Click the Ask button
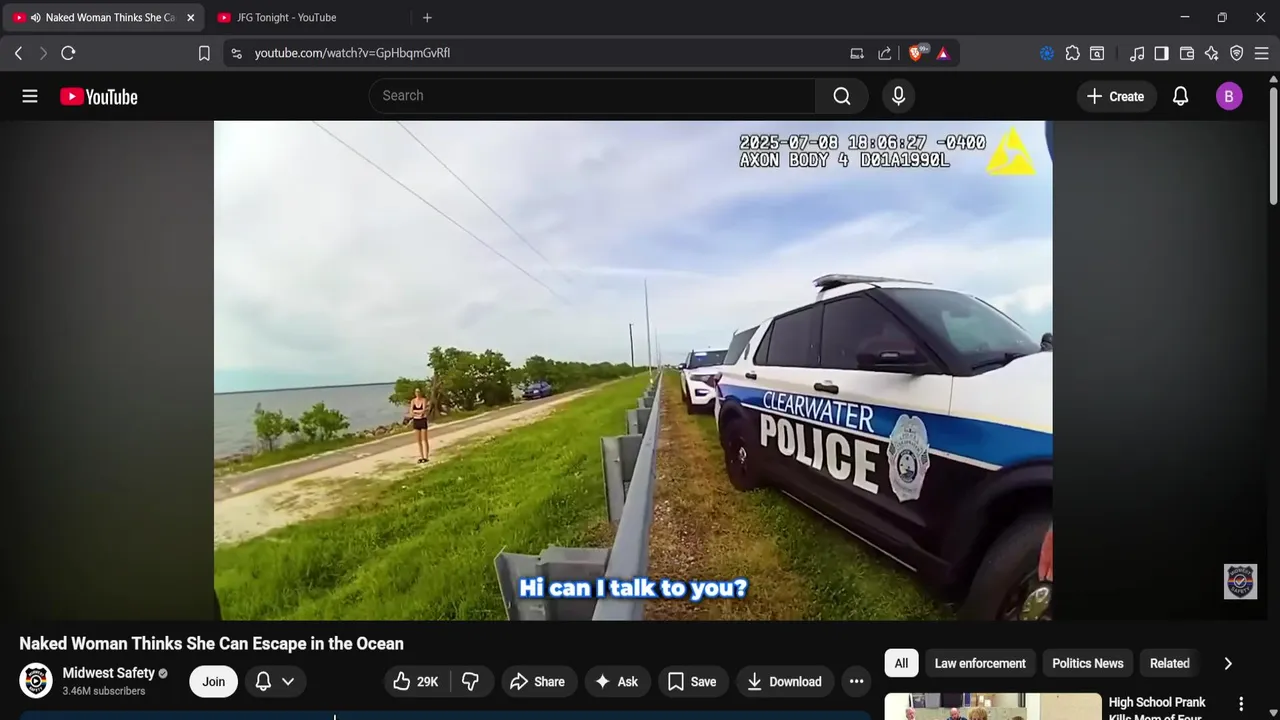 616,682
